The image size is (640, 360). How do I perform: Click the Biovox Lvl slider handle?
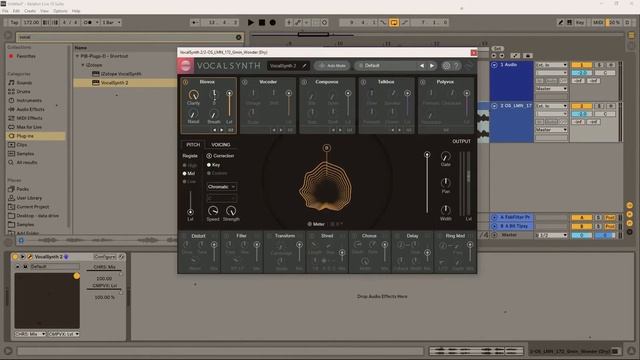[229, 93]
